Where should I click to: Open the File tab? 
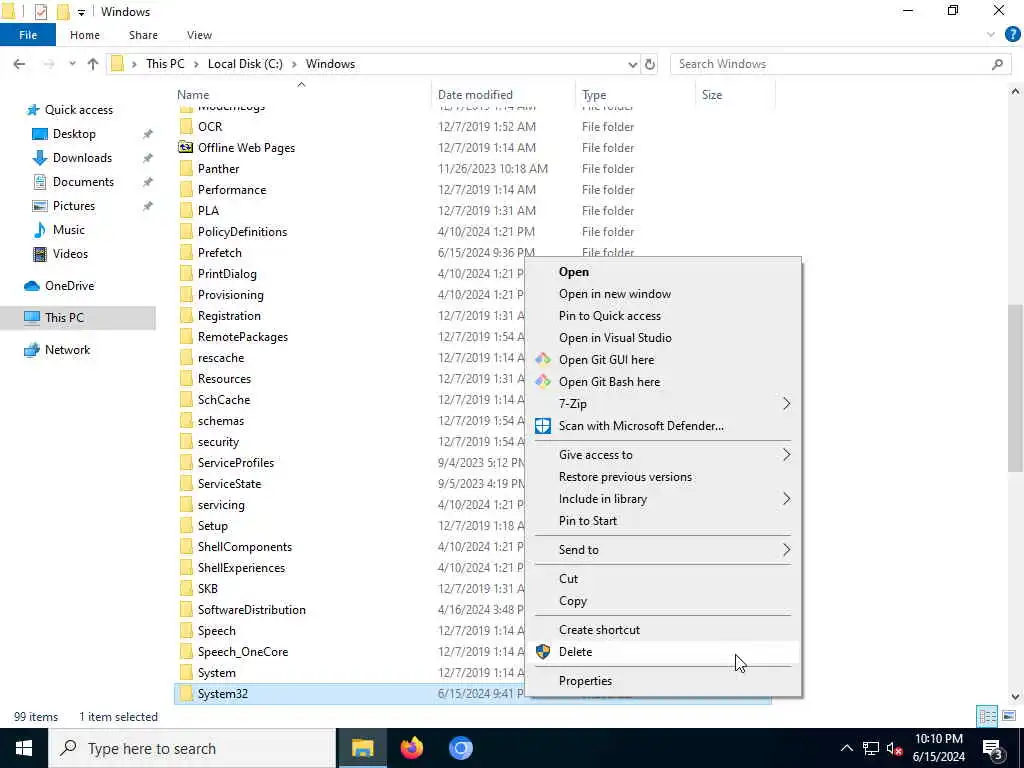[28, 35]
